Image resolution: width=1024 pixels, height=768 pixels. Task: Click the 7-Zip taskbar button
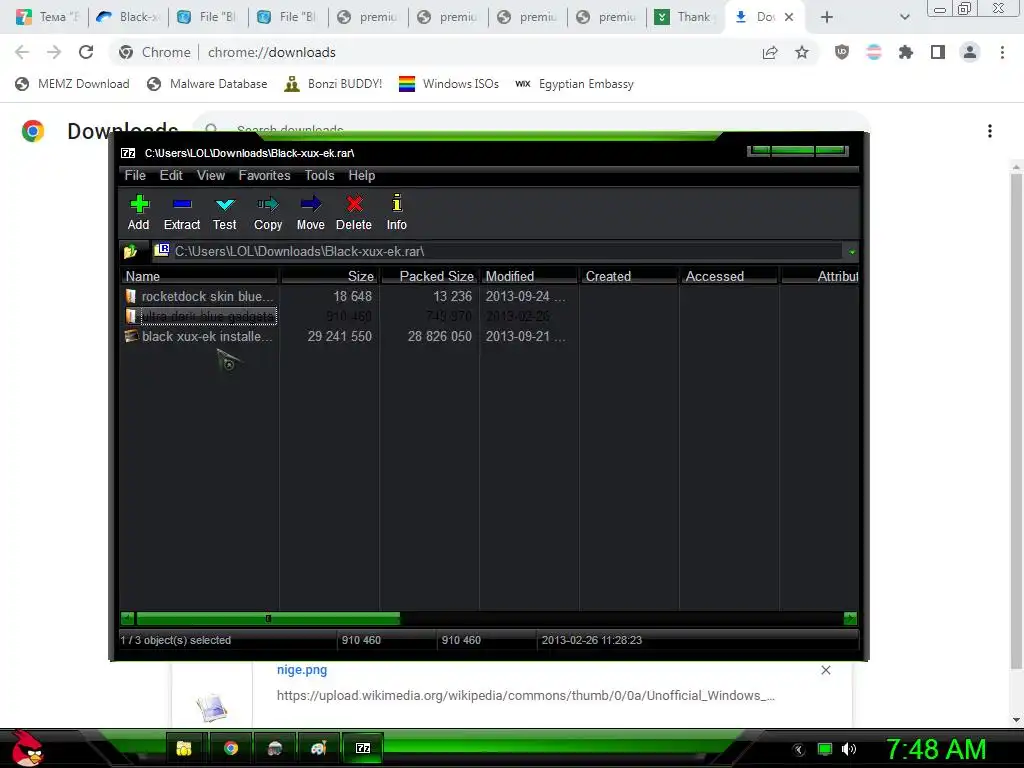click(x=362, y=748)
